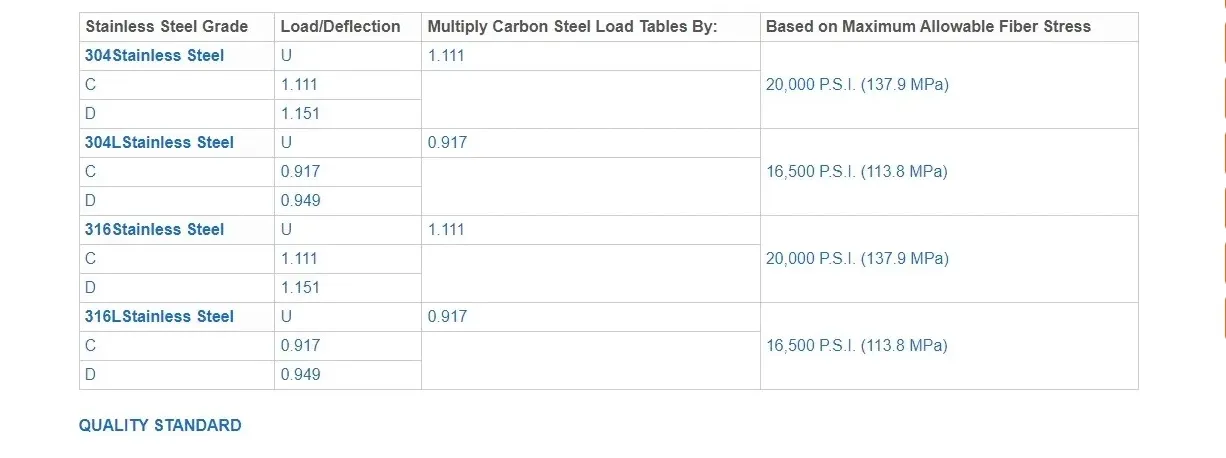
Task: Select the 20,000 P.S.I. cell for 304 Stainless Steel
Action: pyautogui.click(x=857, y=85)
